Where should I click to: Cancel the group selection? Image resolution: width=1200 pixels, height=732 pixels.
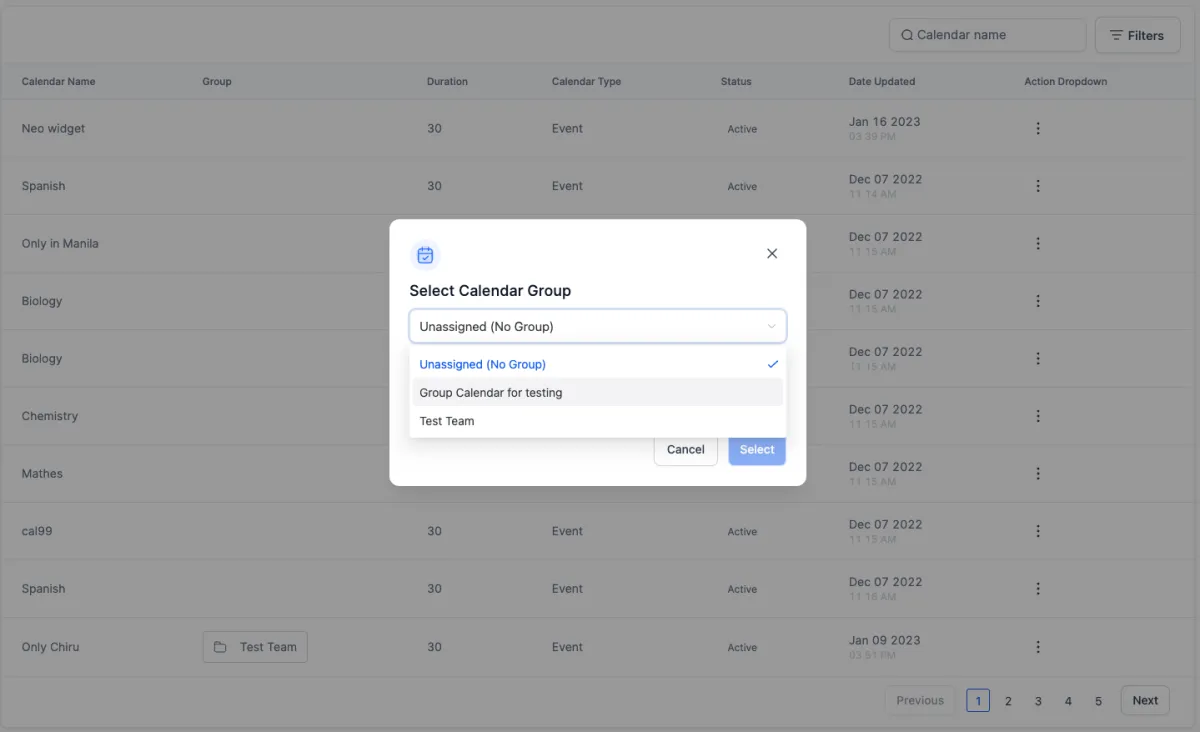click(x=686, y=450)
